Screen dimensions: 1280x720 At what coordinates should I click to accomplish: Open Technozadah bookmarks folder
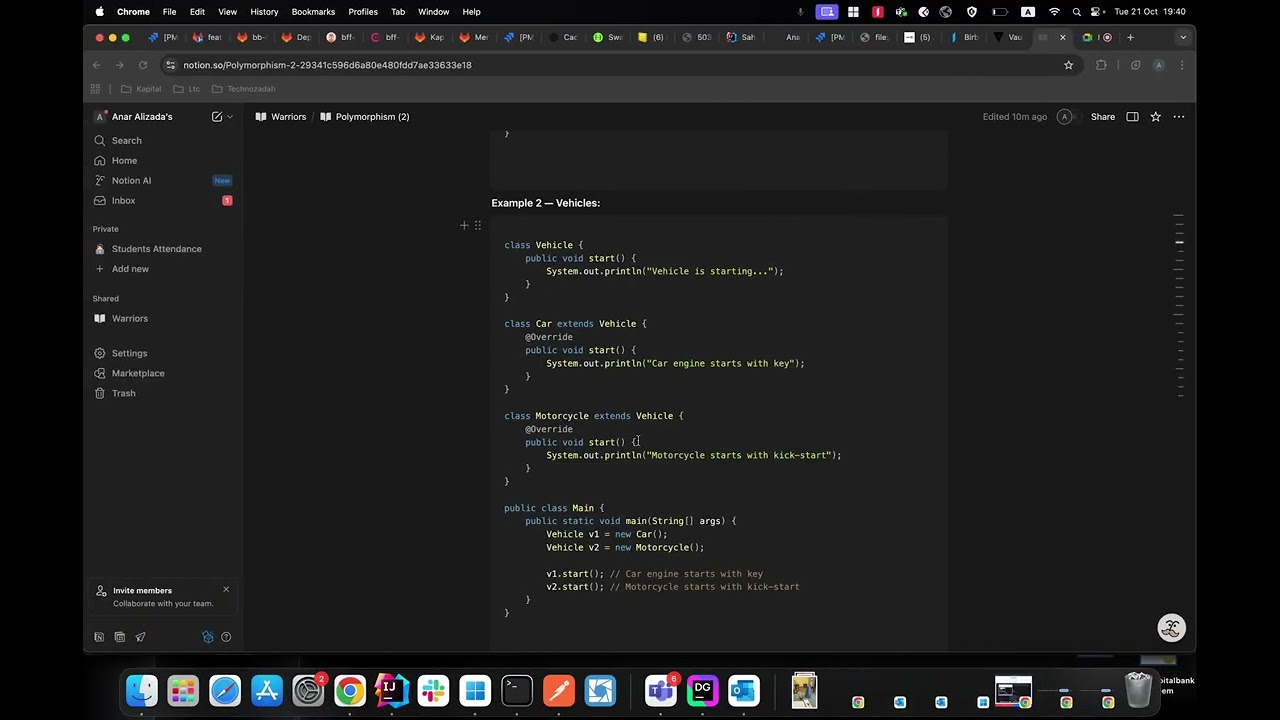click(x=244, y=89)
